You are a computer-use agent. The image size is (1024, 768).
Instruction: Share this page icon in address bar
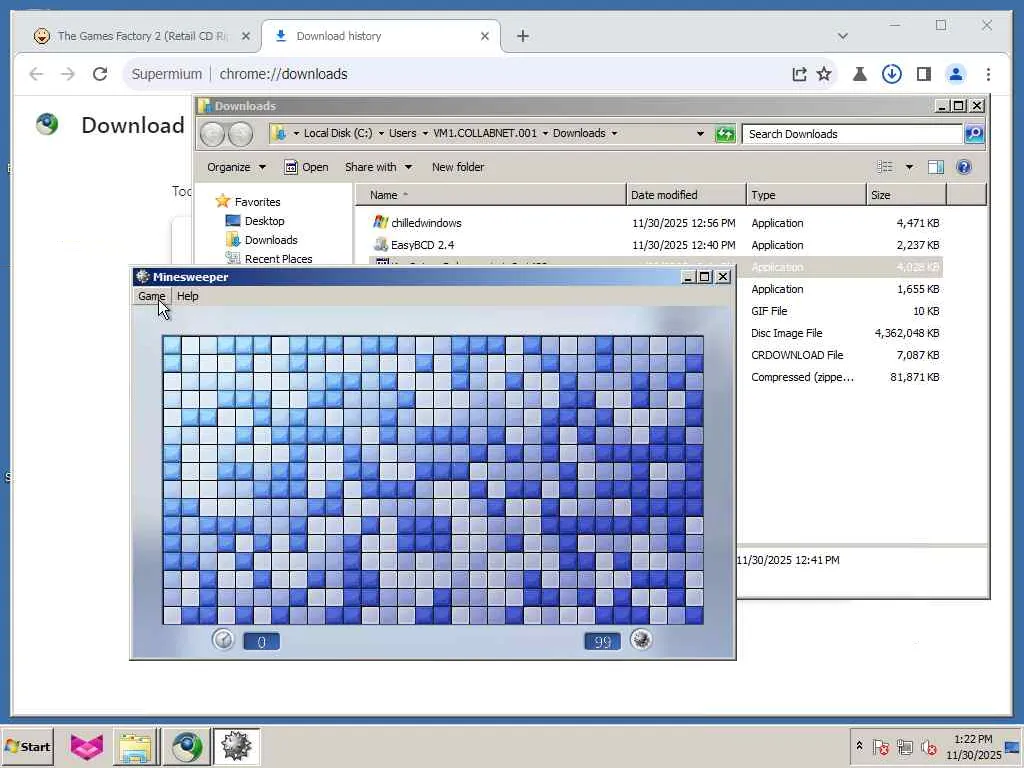pyautogui.click(x=799, y=74)
